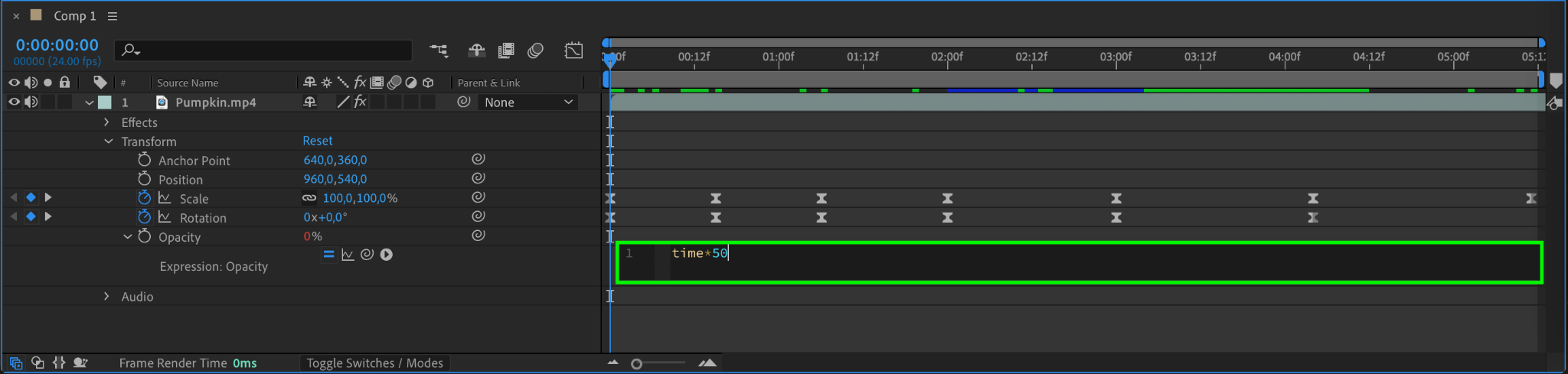Click Position property pick whip
1568x374 pixels.
[478, 178]
